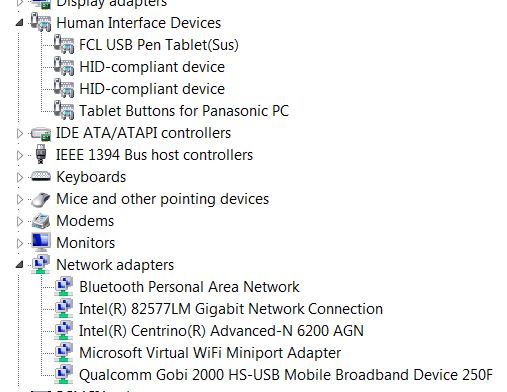Expand the Keyboards node
The height and width of the screenshot is (392, 507).
coord(20,177)
